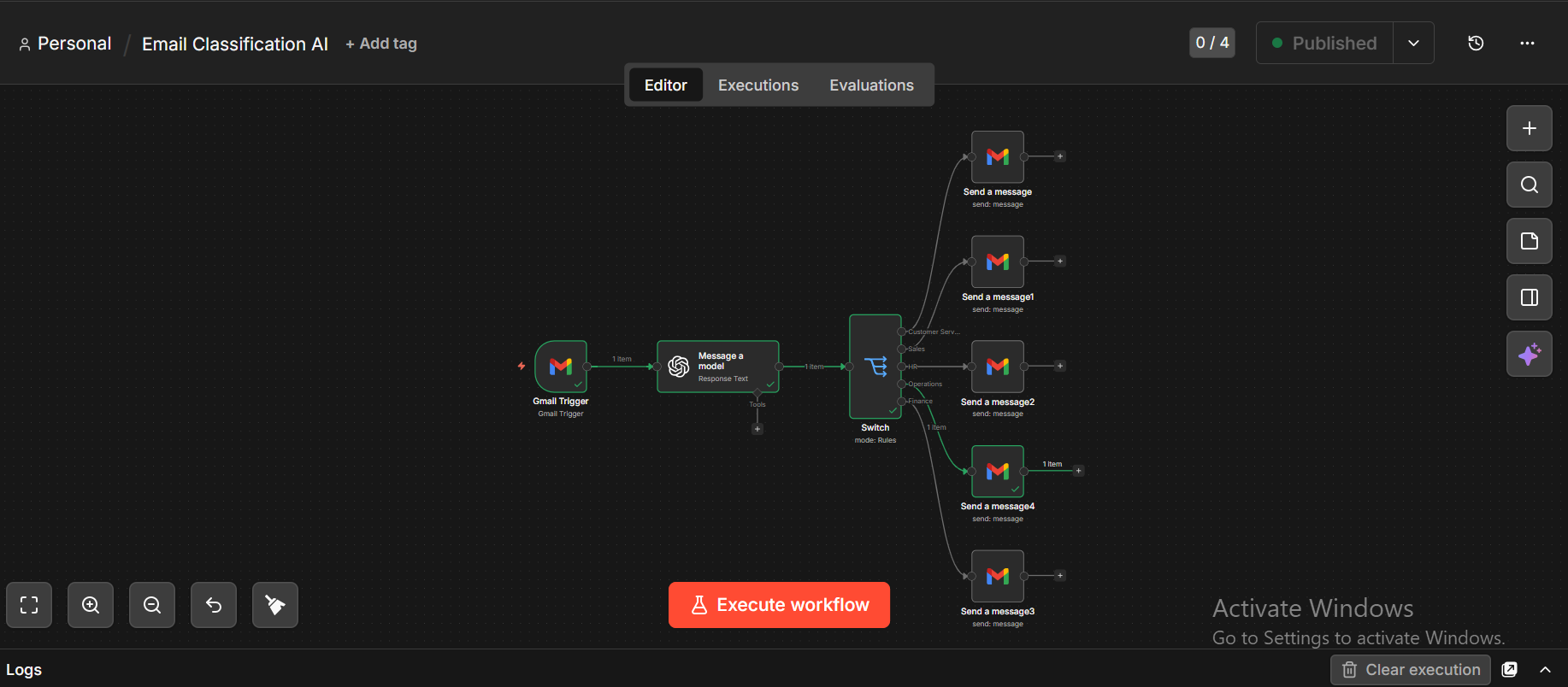
Task: View workflow version history
Action: click(1476, 43)
